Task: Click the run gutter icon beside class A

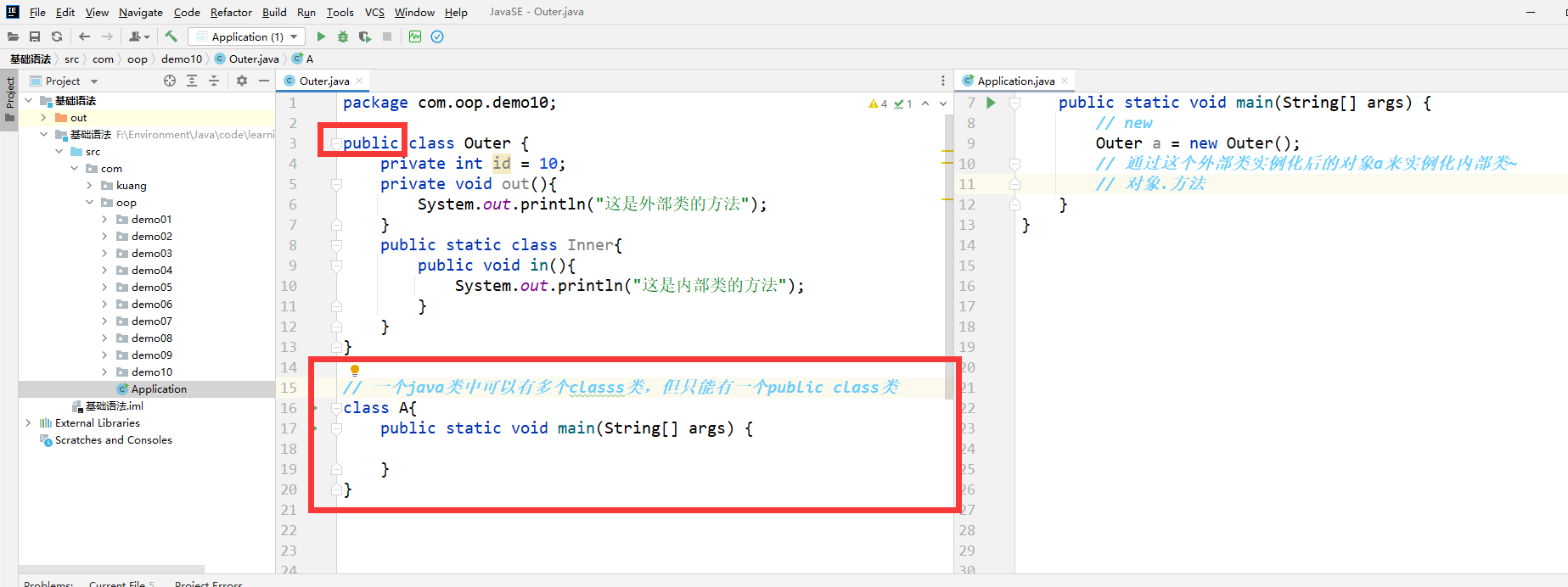Action: pyautogui.click(x=316, y=408)
